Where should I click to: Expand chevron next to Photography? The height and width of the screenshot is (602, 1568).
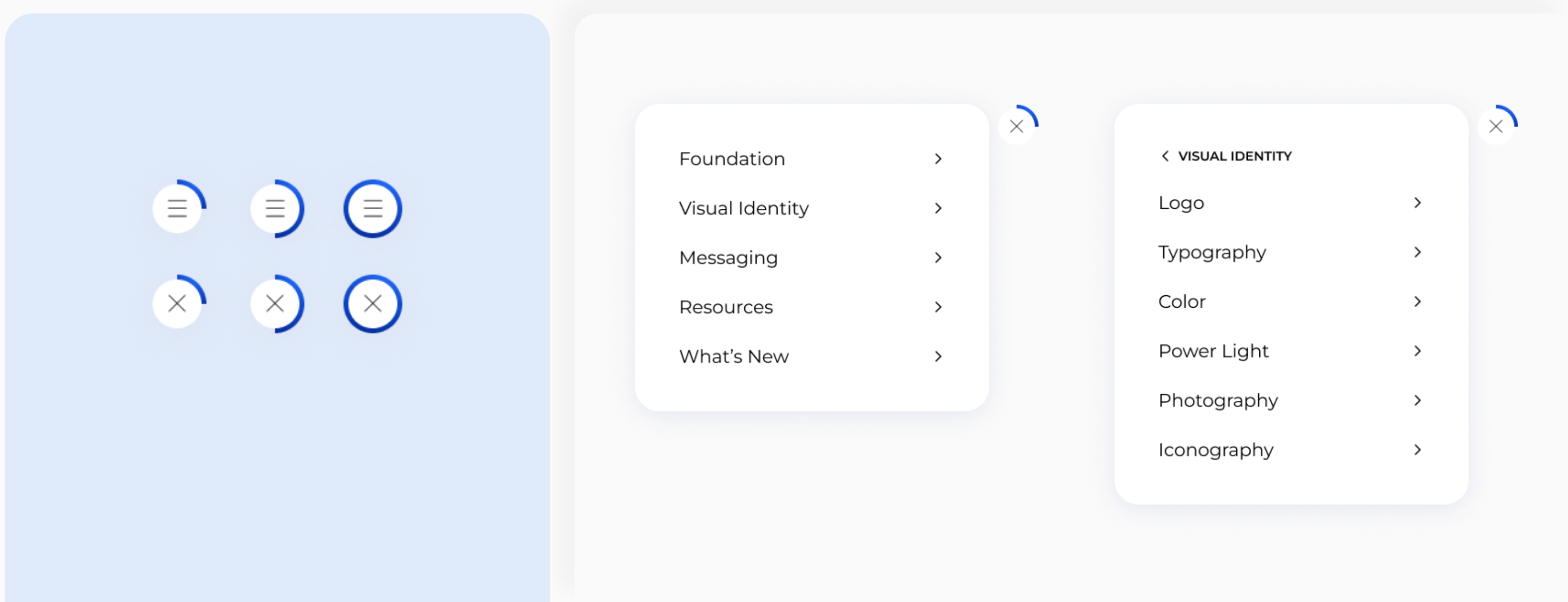1418,400
